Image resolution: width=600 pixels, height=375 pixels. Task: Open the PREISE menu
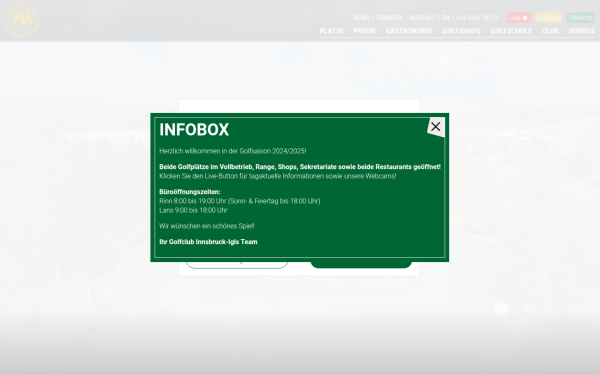click(364, 31)
